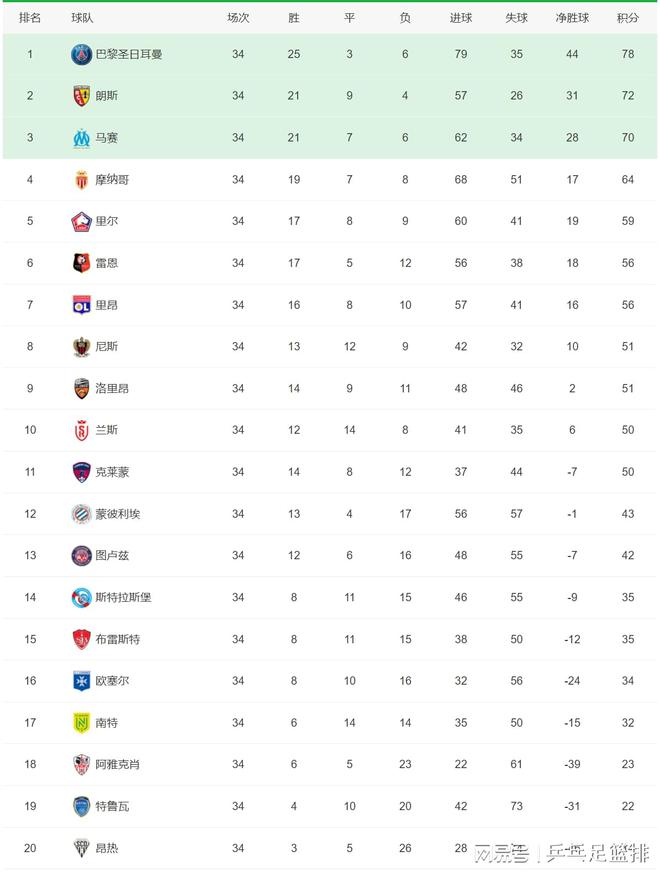Open the 巴黎圣日耳曼 team name link
Screen dimensions: 660x872
128,54
